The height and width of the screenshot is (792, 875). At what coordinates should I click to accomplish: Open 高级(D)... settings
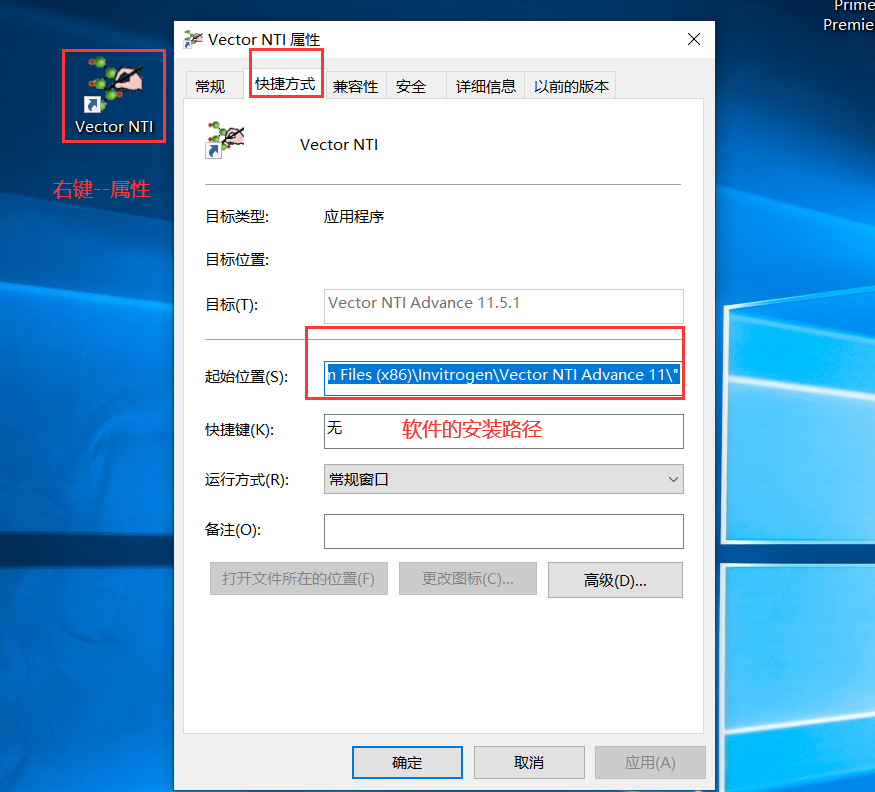click(x=615, y=580)
